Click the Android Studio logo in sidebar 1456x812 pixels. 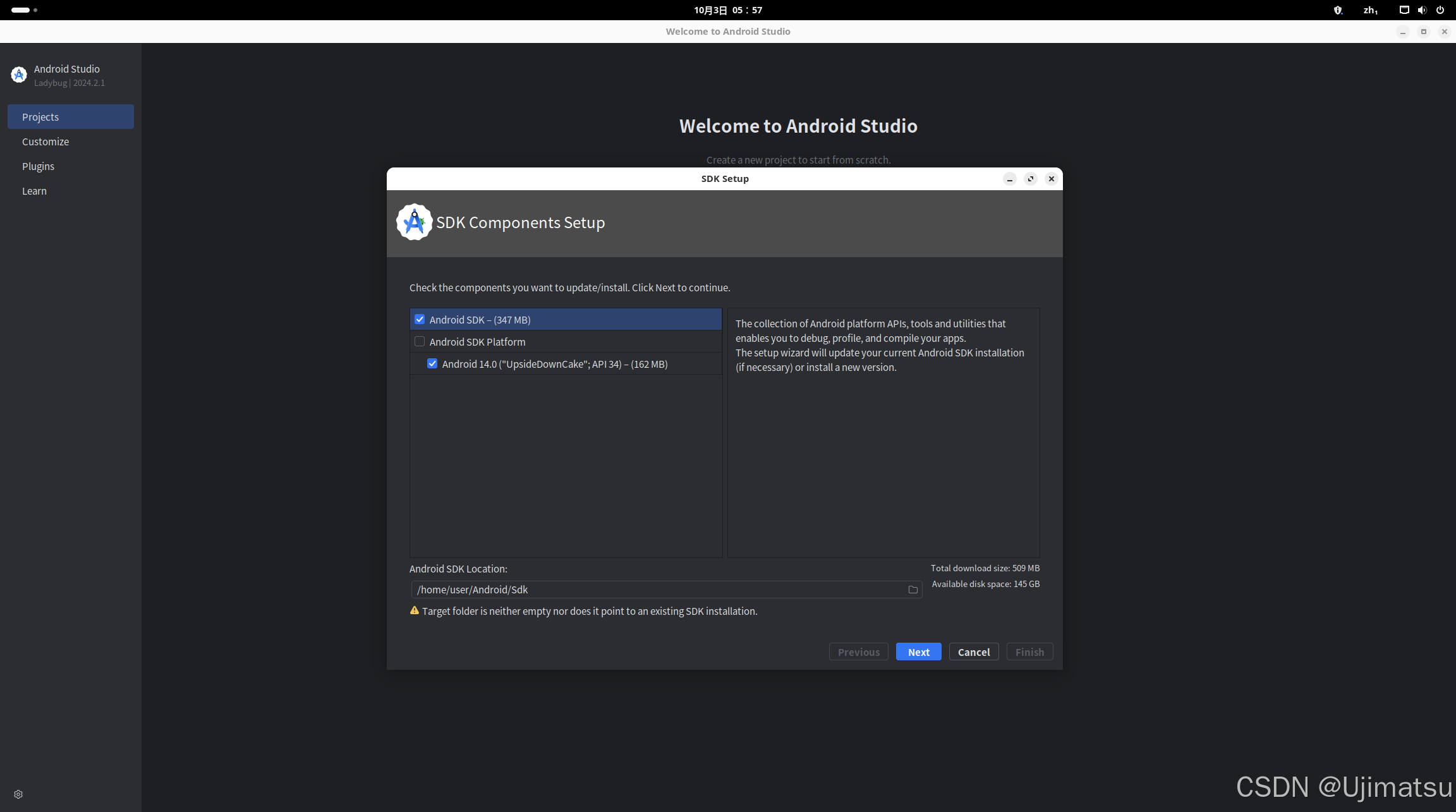[19, 75]
